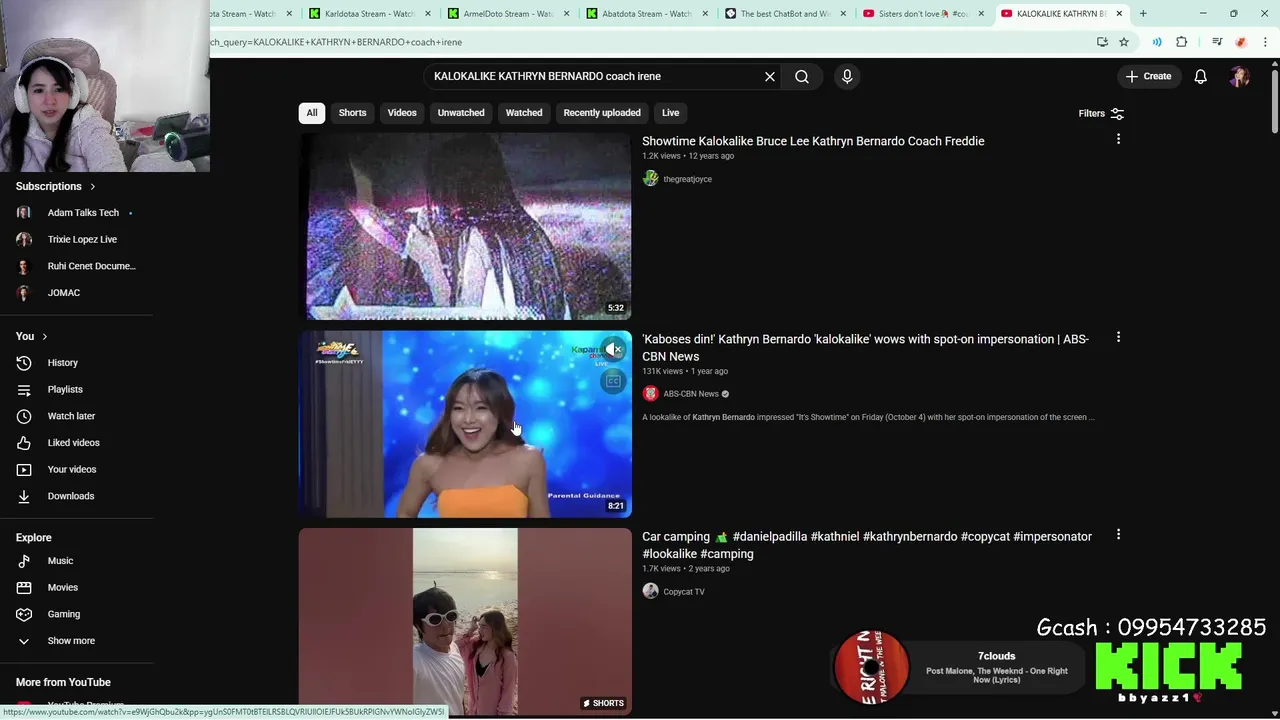Select the Watched filter chip
This screenshot has height=720, width=1280.
tap(524, 113)
